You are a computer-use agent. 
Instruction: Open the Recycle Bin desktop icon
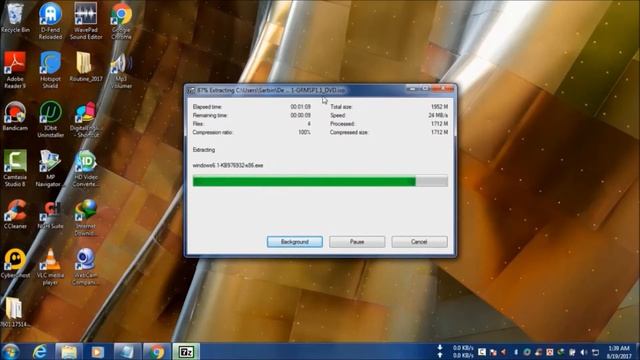point(15,18)
